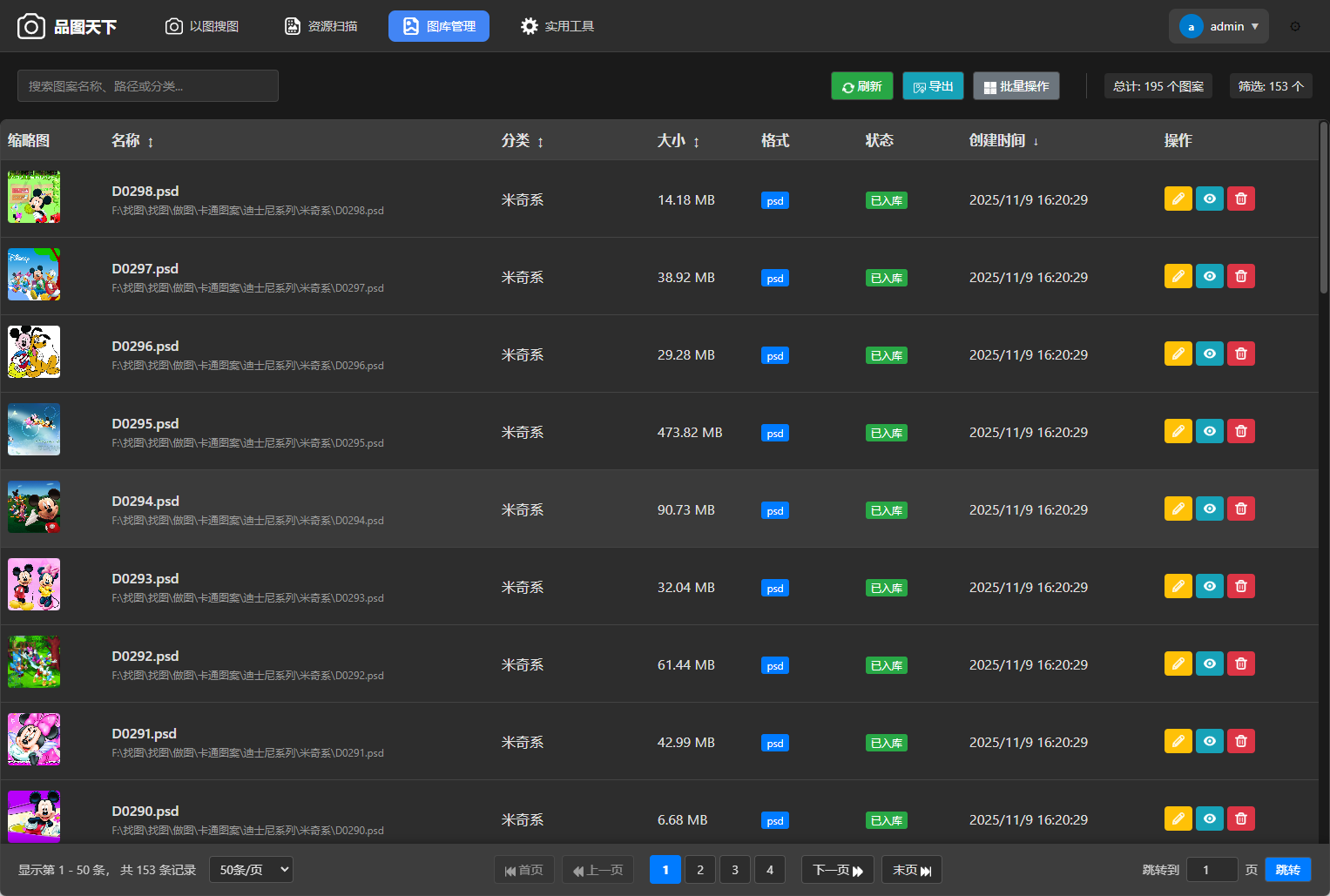The width and height of the screenshot is (1330, 896).
Task: View D0292.psd using the eye icon
Action: coord(1209,664)
